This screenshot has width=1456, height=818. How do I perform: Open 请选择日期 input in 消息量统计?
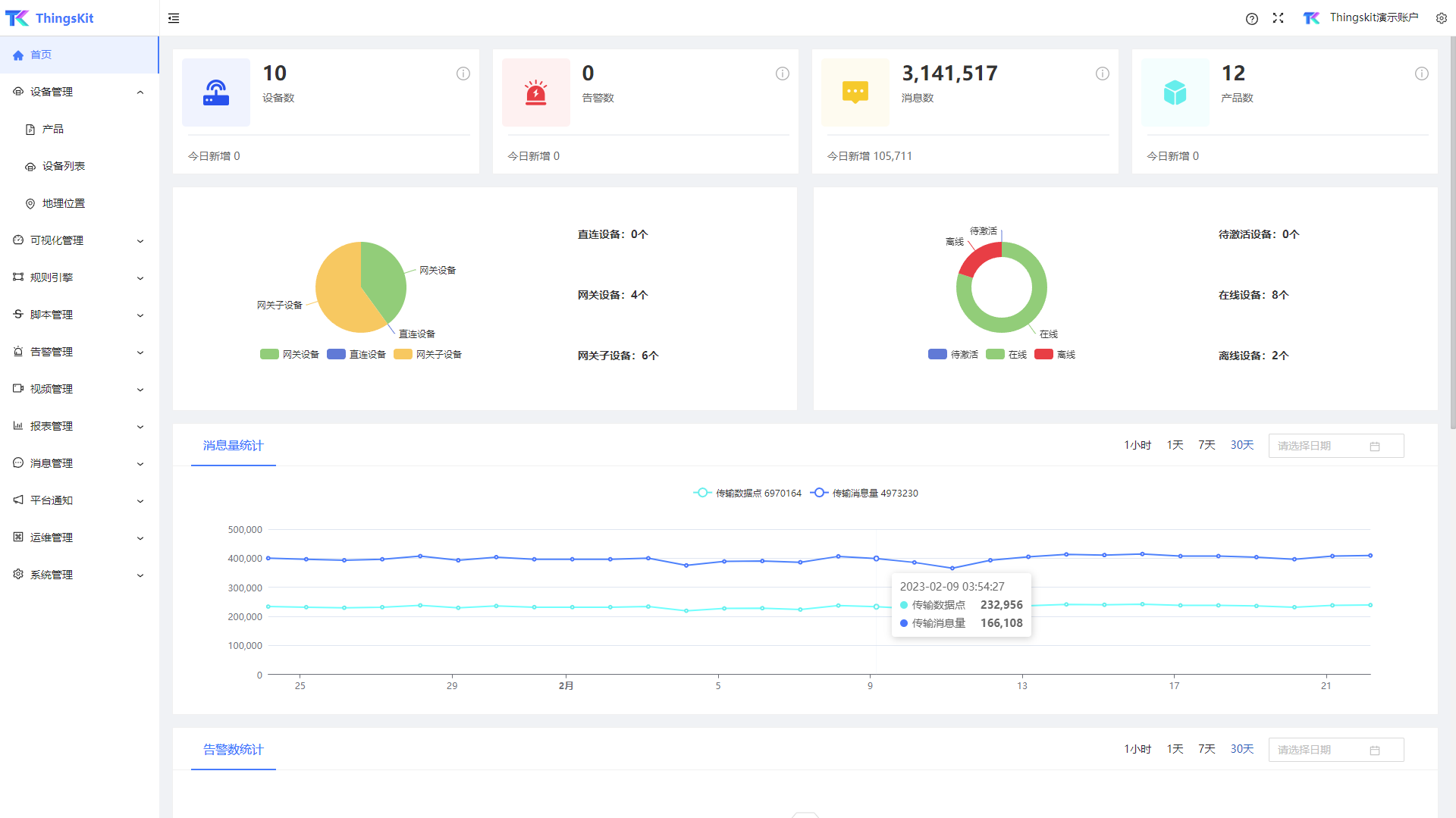pos(1336,446)
